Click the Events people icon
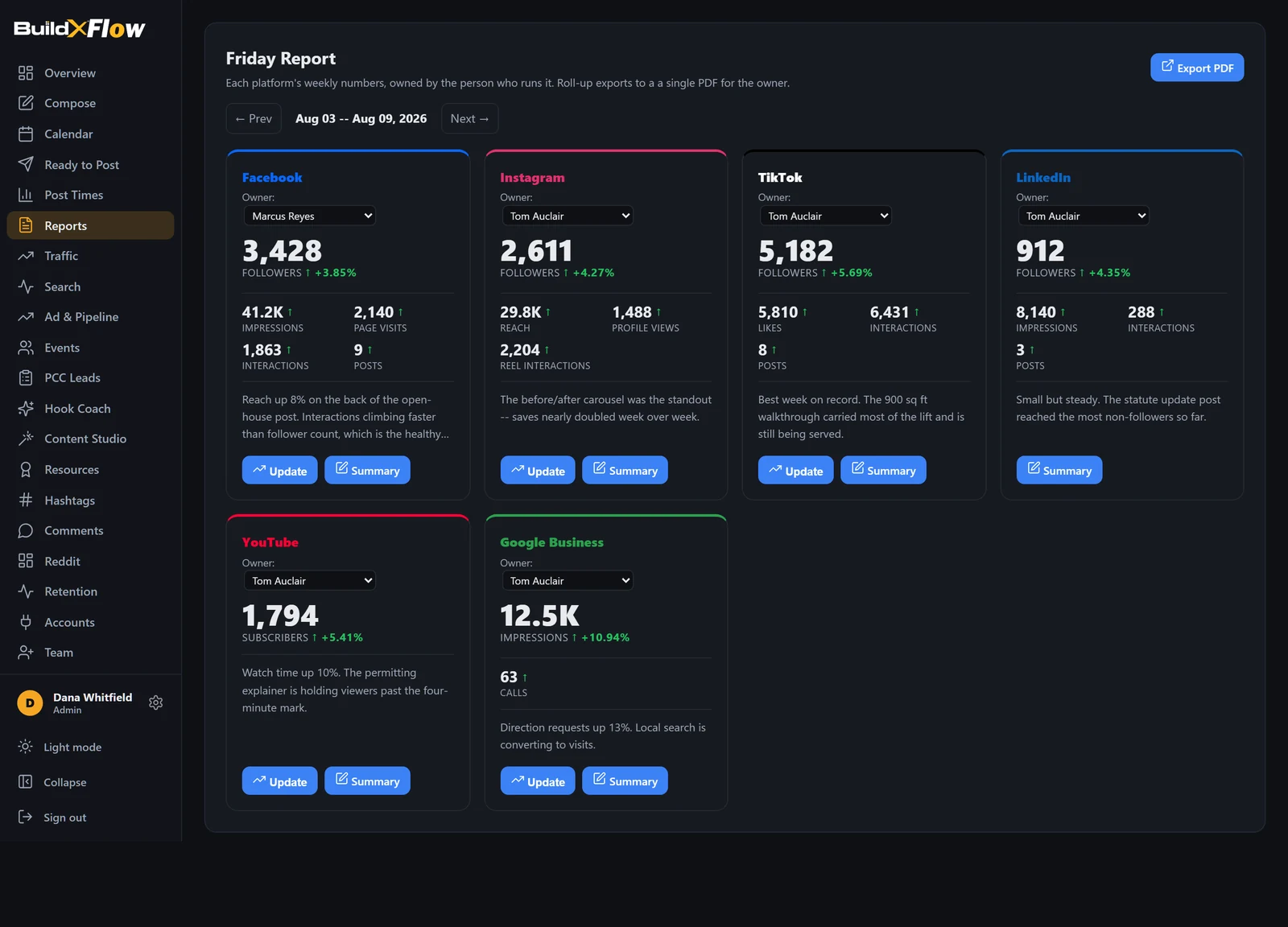The width and height of the screenshot is (1288, 927). (x=26, y=348)
